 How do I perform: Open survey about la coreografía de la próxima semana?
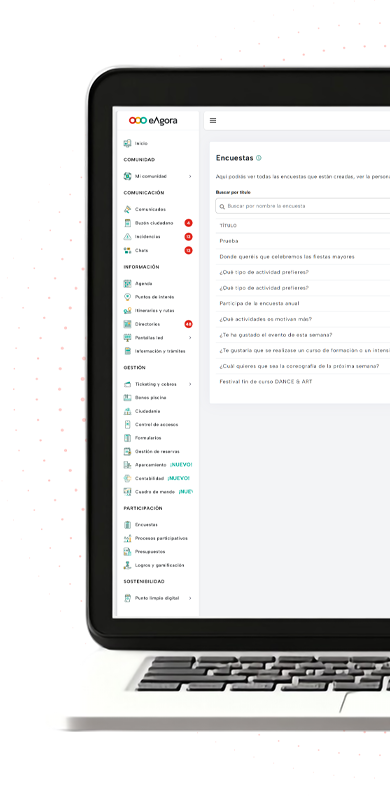click(x=299, y=366)
